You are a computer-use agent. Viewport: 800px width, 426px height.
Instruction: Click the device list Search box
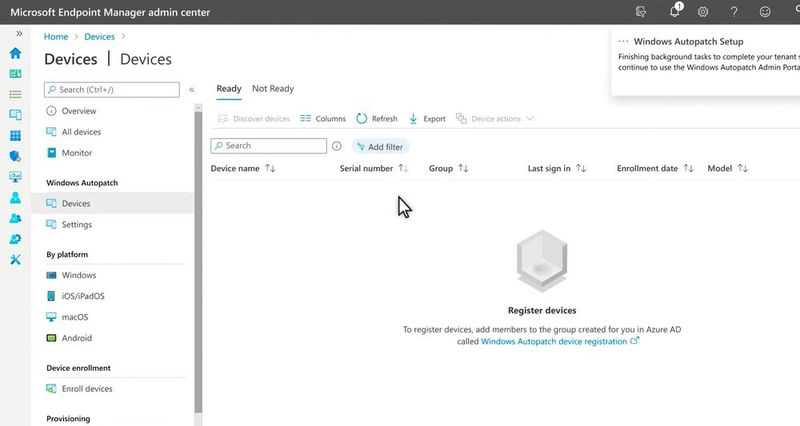[268, 146]
